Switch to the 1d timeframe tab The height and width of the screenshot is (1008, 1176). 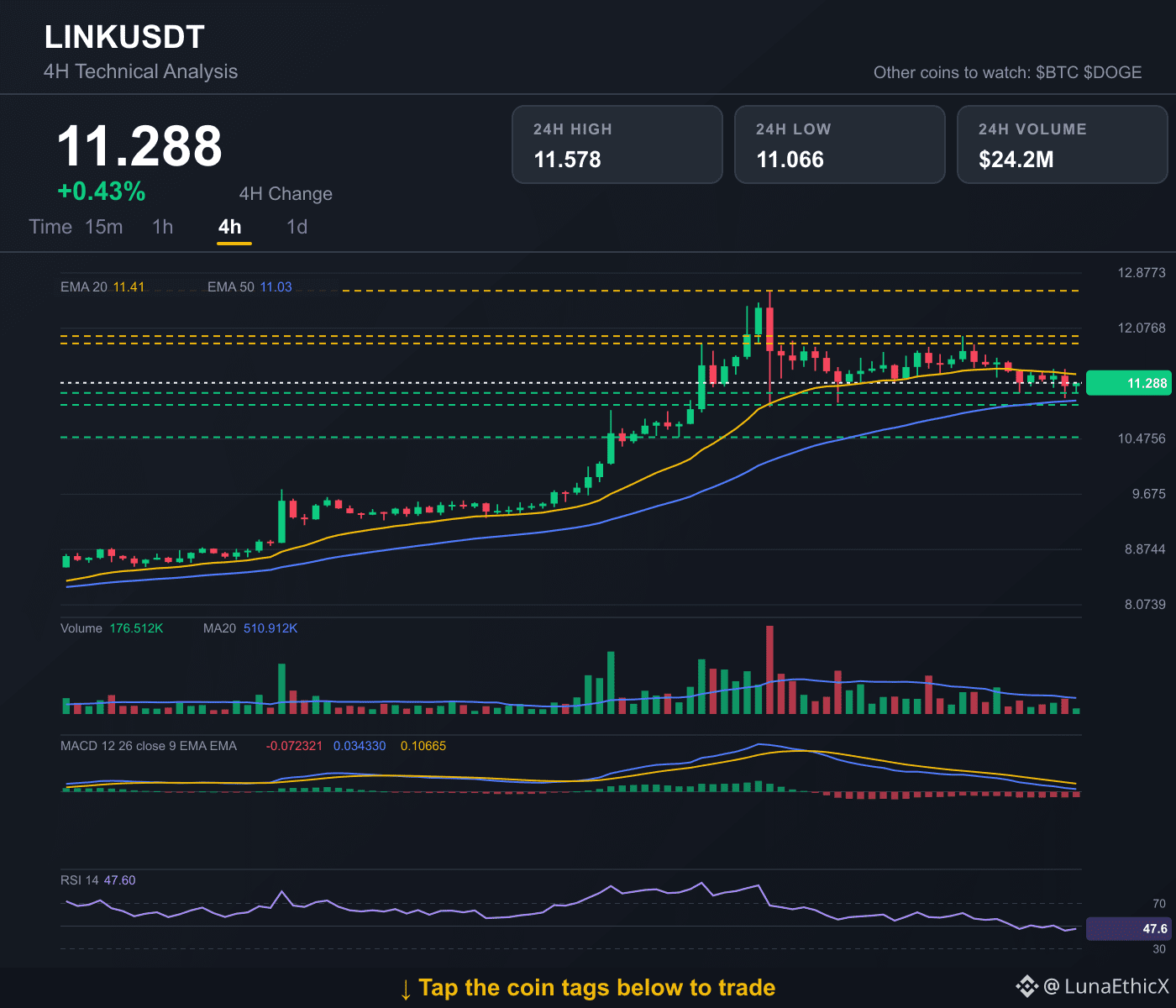click(x=297, y=227)
